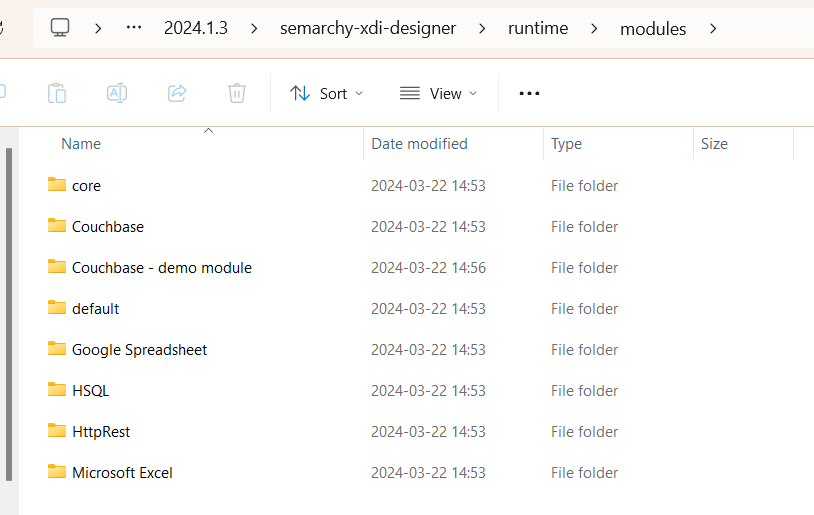Select the core folder name

coord(86,186)
